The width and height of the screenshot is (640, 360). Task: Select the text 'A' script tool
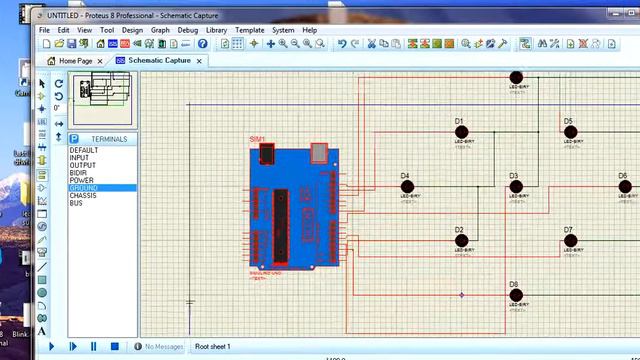click(42, 331)
